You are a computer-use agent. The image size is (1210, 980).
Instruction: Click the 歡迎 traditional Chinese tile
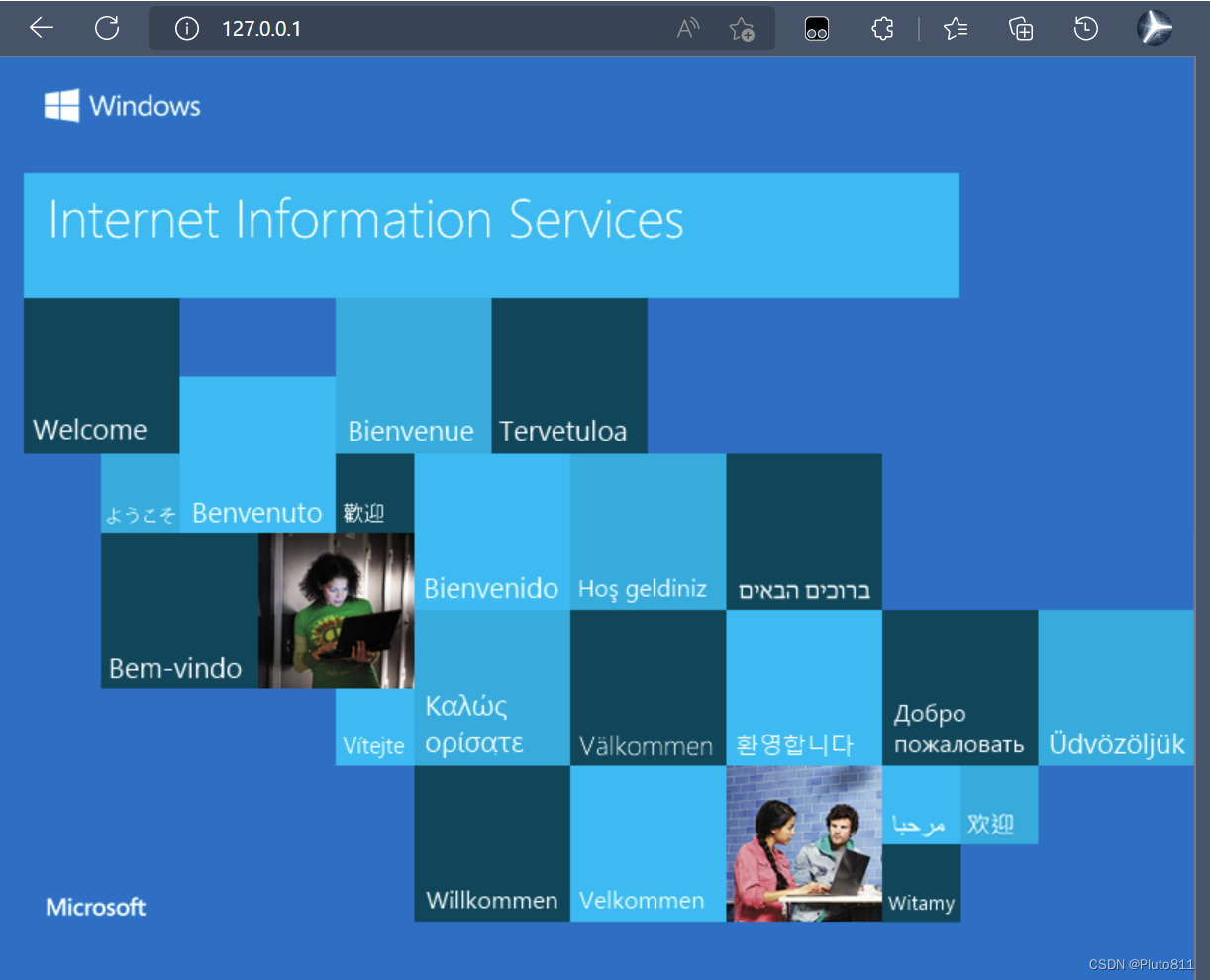375,493
